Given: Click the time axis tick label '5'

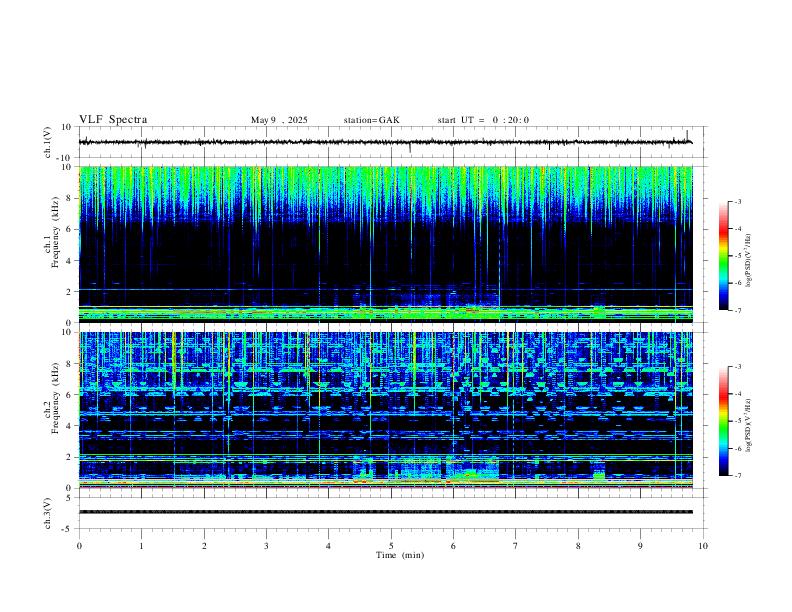Looking at the screenshot, I should click(391, 546).
